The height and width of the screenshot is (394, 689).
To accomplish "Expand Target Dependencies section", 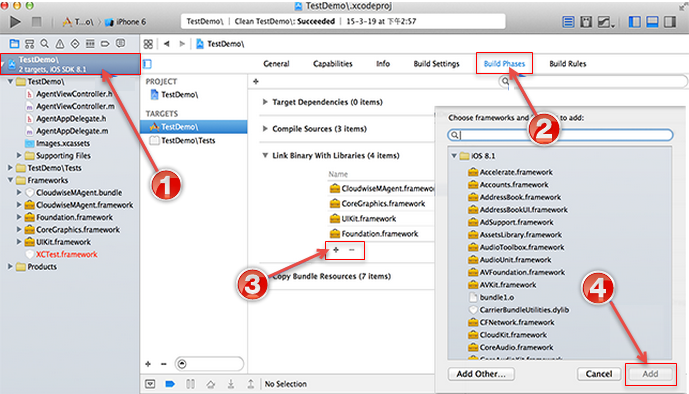I will 265,102.
